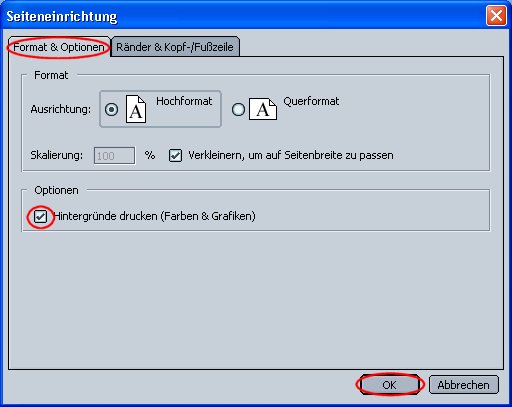Click the Skalierung percentage input field
Screen dimensions: 512x407
tap(115, 156)
